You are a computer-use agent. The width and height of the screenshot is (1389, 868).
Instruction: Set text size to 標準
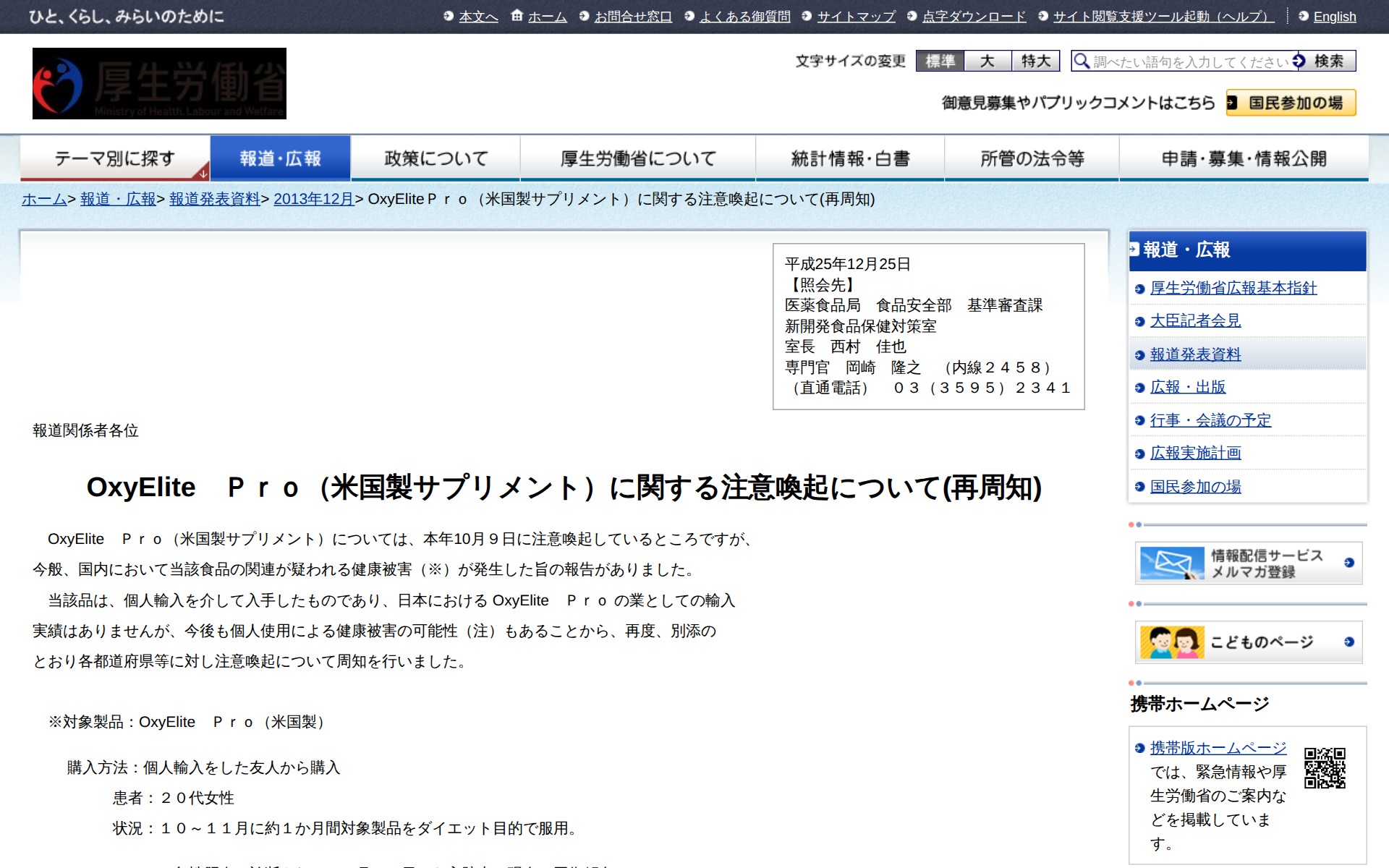[x=940, y=61]
